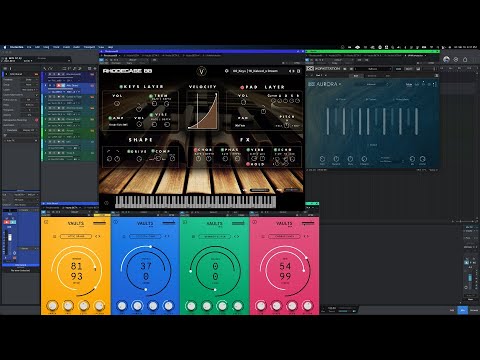This screenshot has height=360, width=480.
Task: Go to previous preset in Rhodecase 88
Action: point(290,71)
